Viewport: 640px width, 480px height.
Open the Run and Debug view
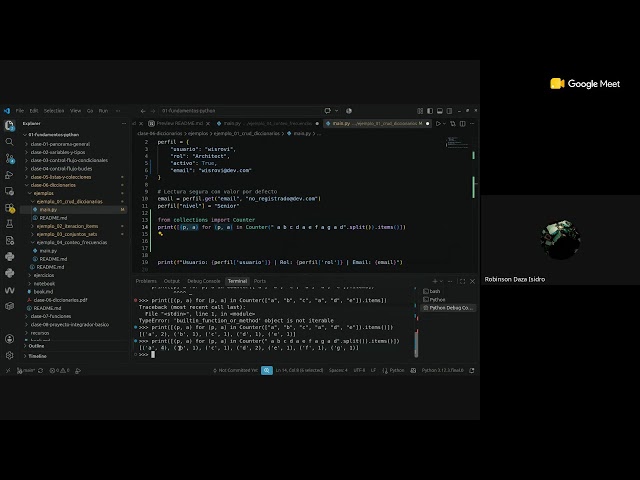pyautogui.click(x=9, y=175)
